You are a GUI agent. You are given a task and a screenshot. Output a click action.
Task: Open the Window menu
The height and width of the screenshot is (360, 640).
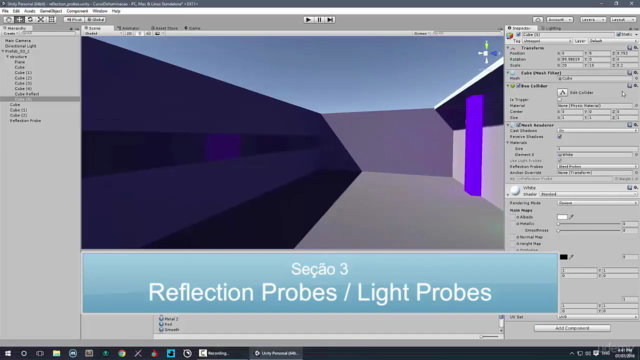click(x=100, y=11)
